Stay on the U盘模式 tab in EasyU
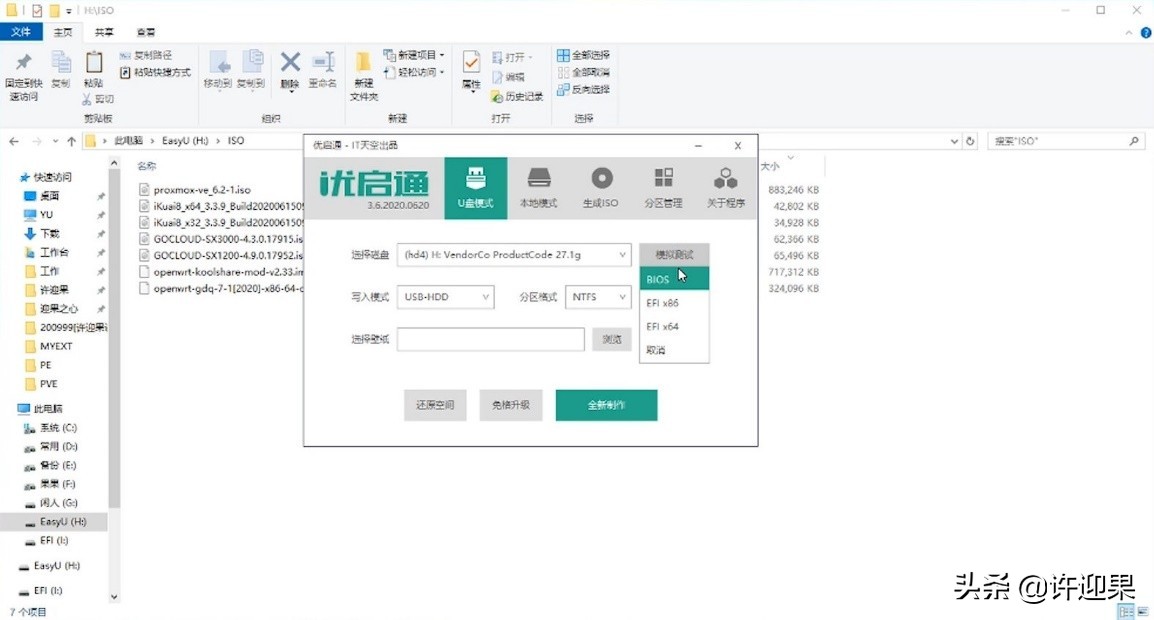Image resolution: width=1154 pixels, height=620 pixels. [x=478, y=187]
